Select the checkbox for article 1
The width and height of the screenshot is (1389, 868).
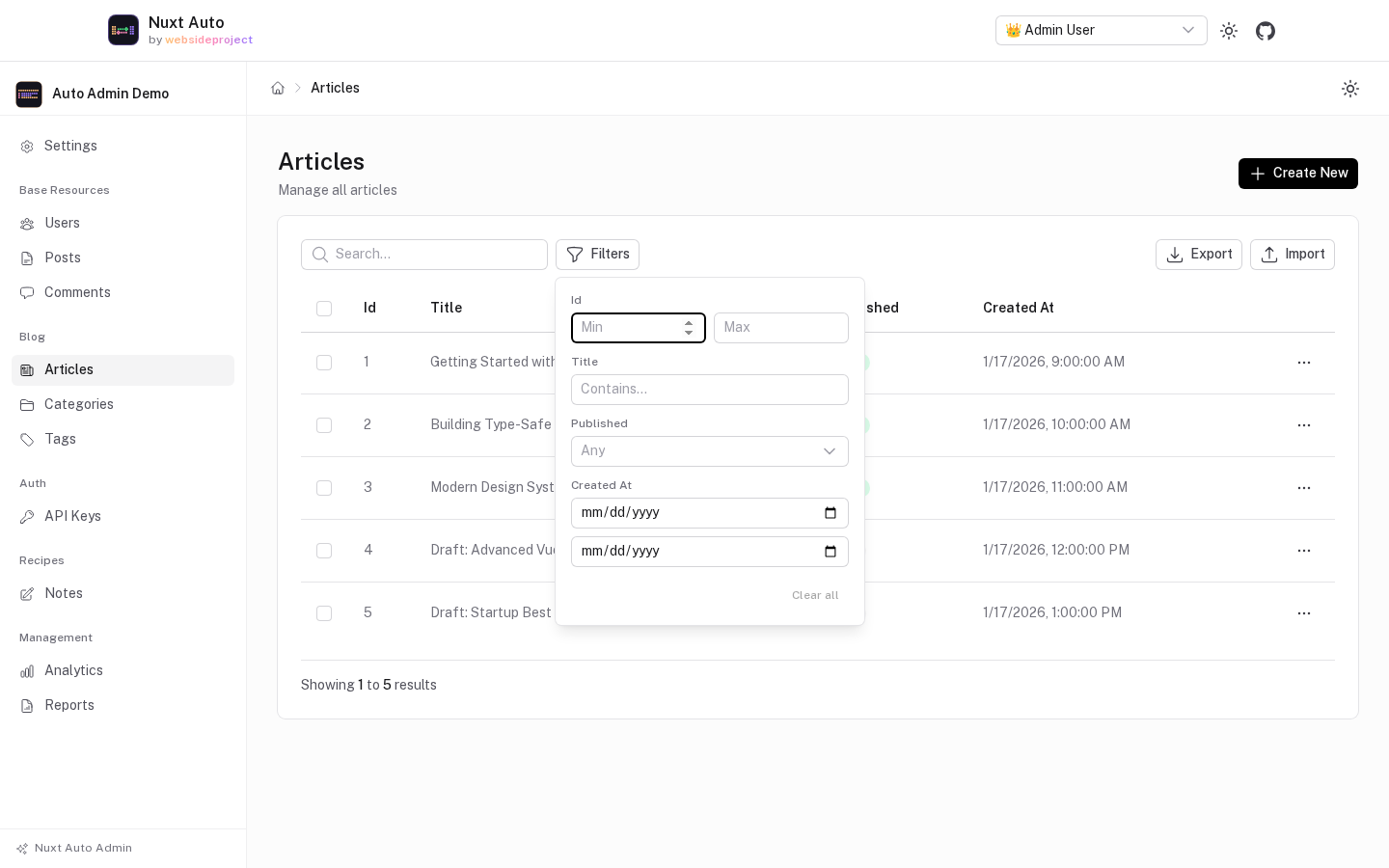[324, 363]
